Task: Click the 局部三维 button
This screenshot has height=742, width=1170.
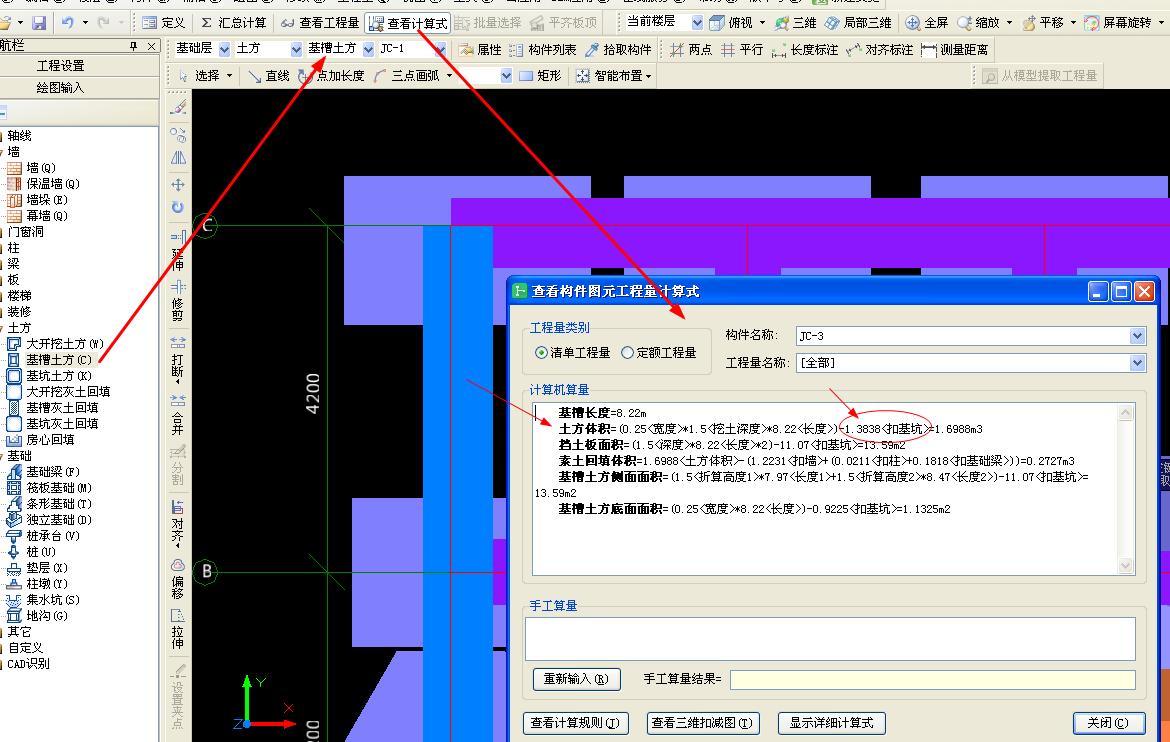Action: pyautogui.click(x=857, y=23)
